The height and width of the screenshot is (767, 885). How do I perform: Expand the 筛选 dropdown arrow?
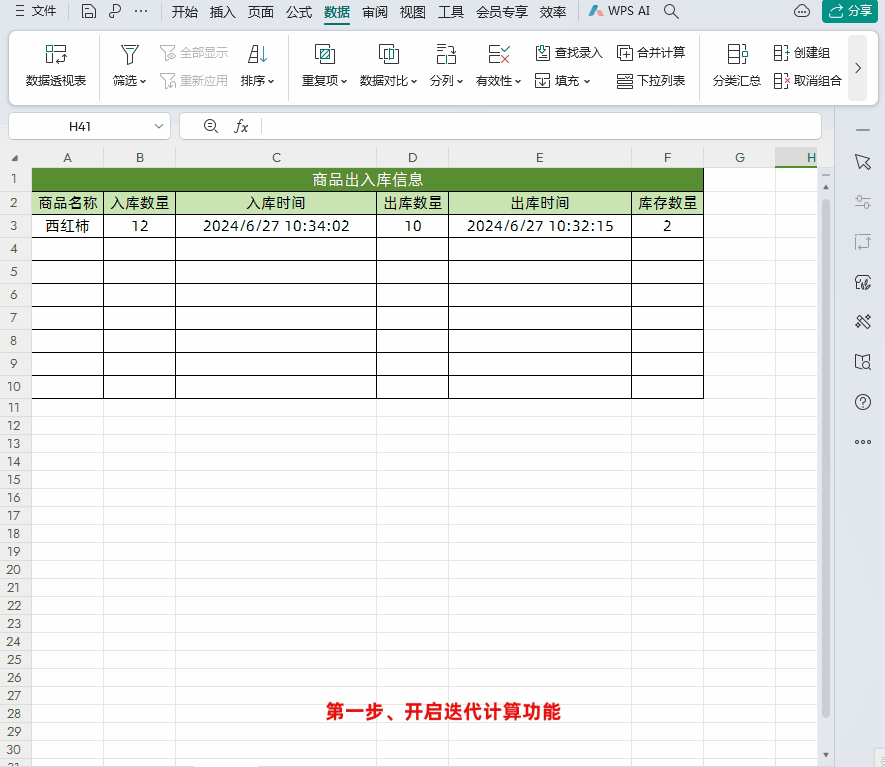point(143,81)
